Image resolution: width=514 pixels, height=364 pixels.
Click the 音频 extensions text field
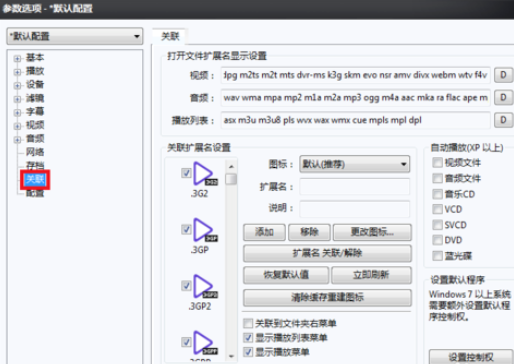pyautogui.click(x=355, y=98)
